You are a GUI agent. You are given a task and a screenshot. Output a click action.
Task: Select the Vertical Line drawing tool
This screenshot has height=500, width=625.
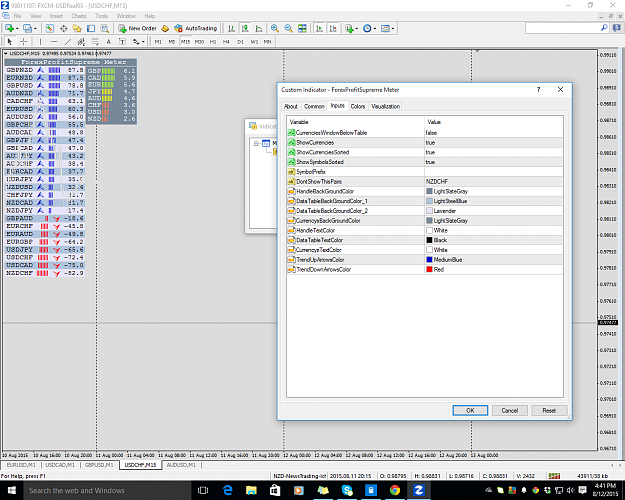click(40, 41)
